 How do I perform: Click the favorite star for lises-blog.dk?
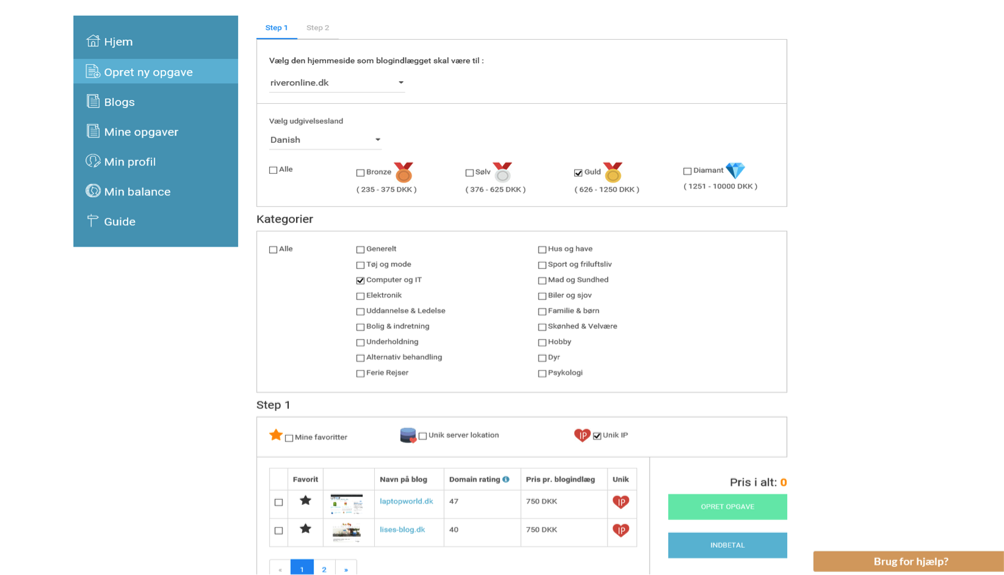(x=305, y=529)
